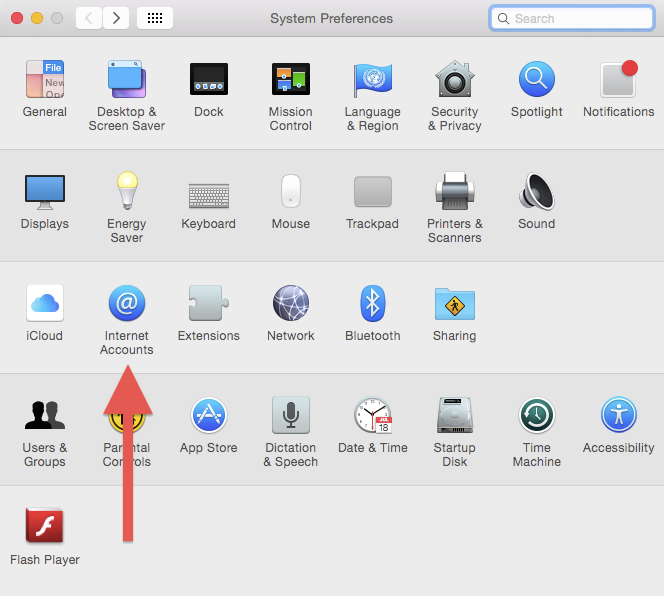Viewport: 664px width, 596px height.
Task: Minimize the window with the yellow button
Action: (37, 18)
